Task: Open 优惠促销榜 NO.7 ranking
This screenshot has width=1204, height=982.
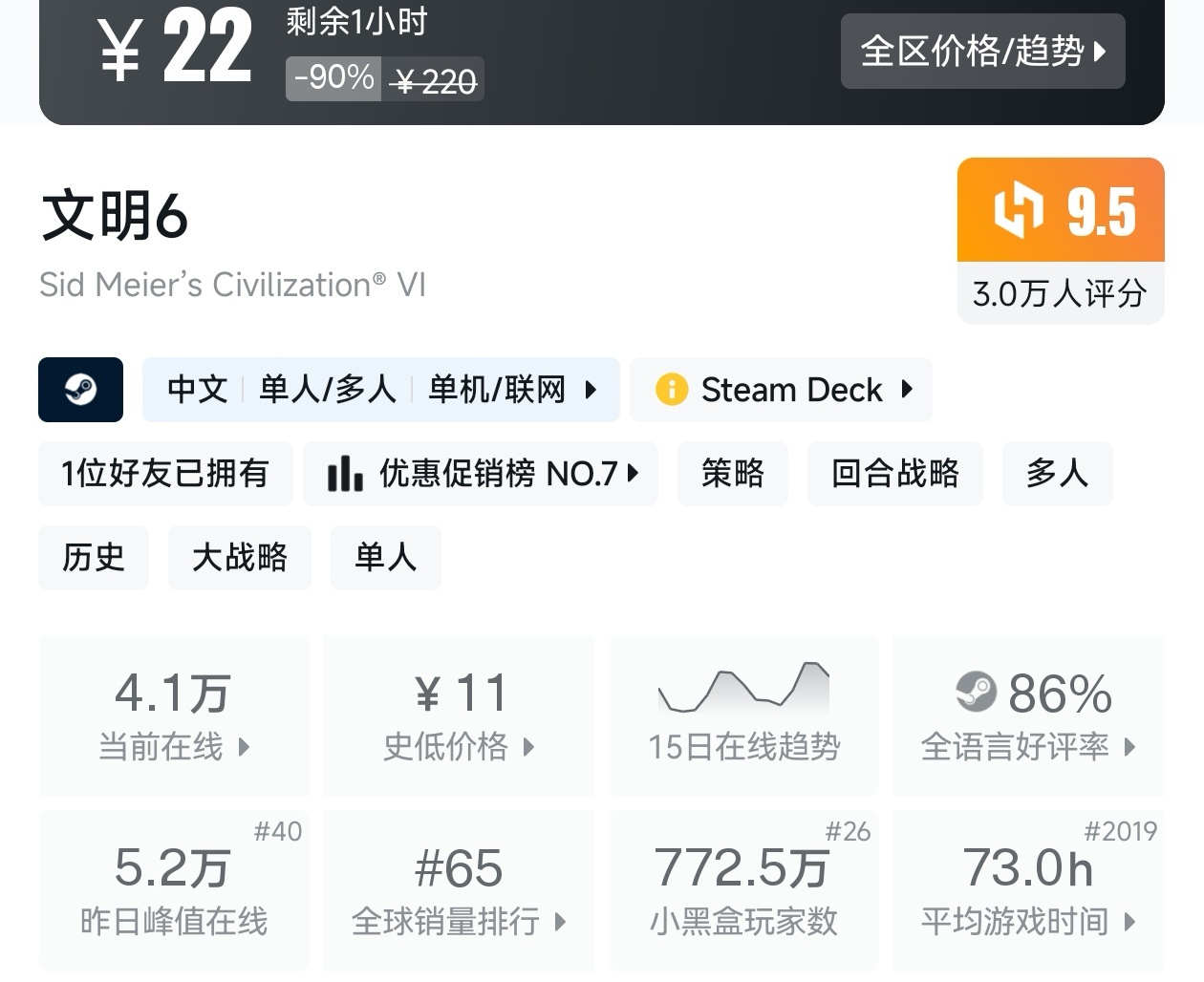Action: pos(481,474)
